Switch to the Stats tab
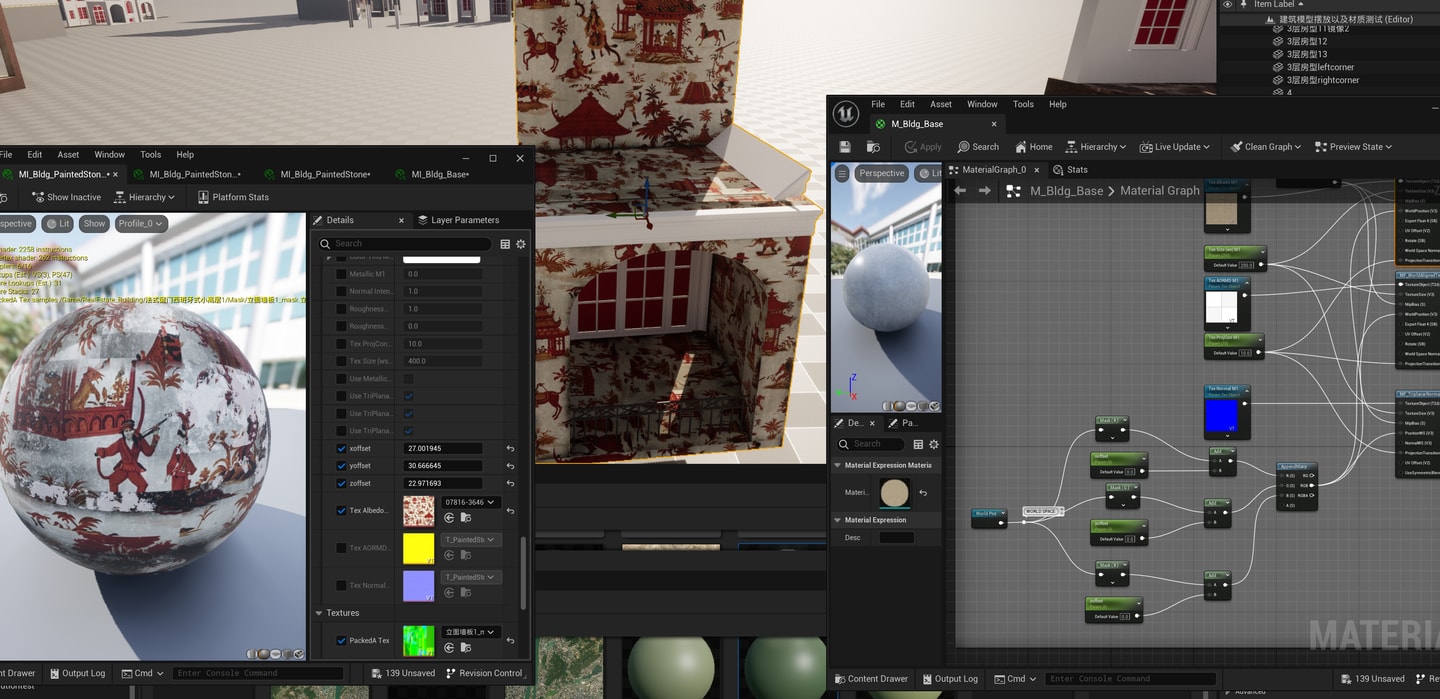 pos(1070,170)
